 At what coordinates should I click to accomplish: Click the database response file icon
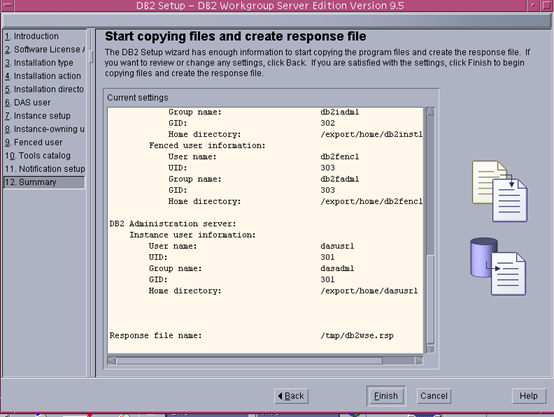coord(498,266)
